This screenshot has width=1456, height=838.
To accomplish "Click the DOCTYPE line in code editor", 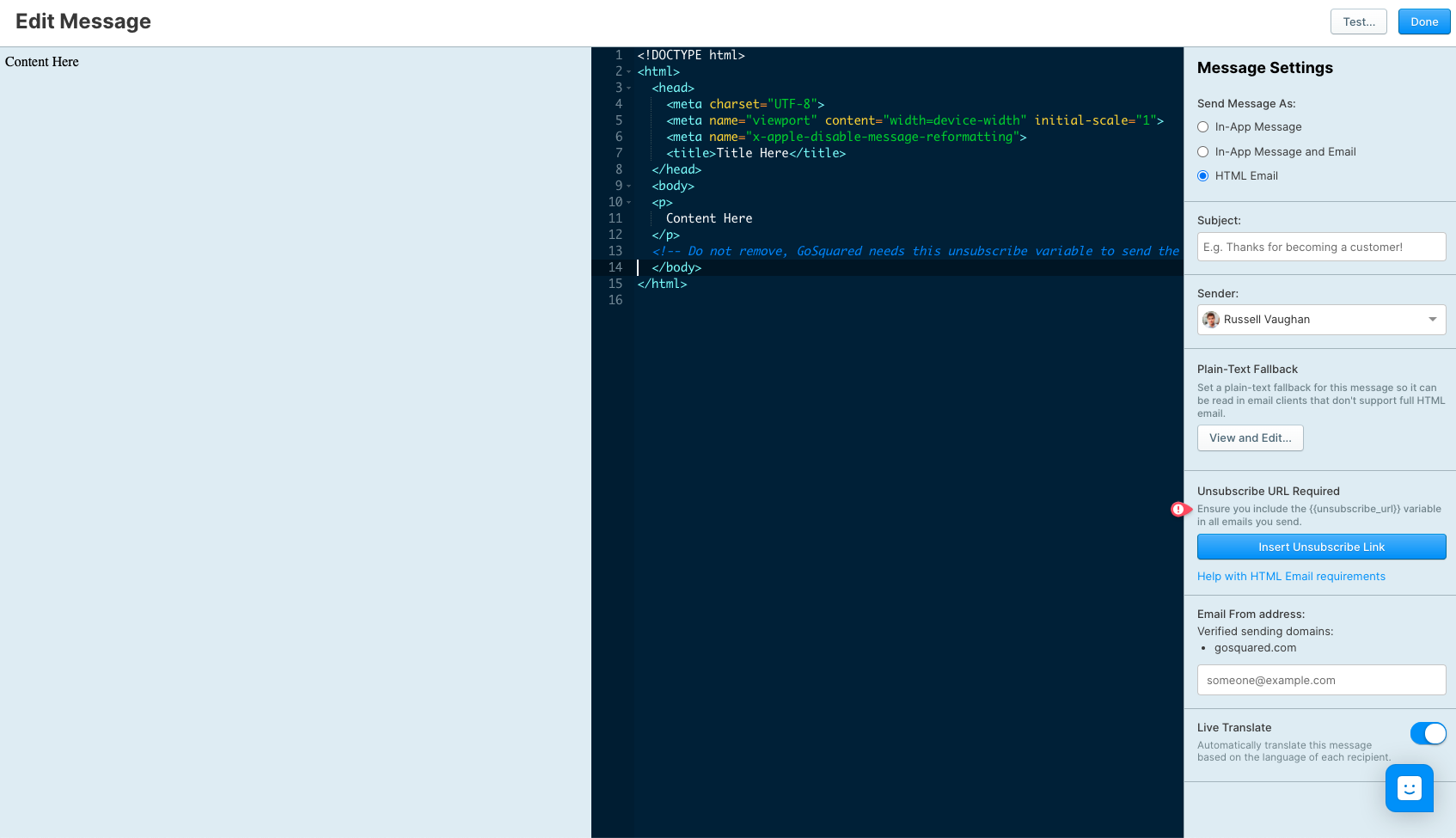I will click(x=691, y=55).
